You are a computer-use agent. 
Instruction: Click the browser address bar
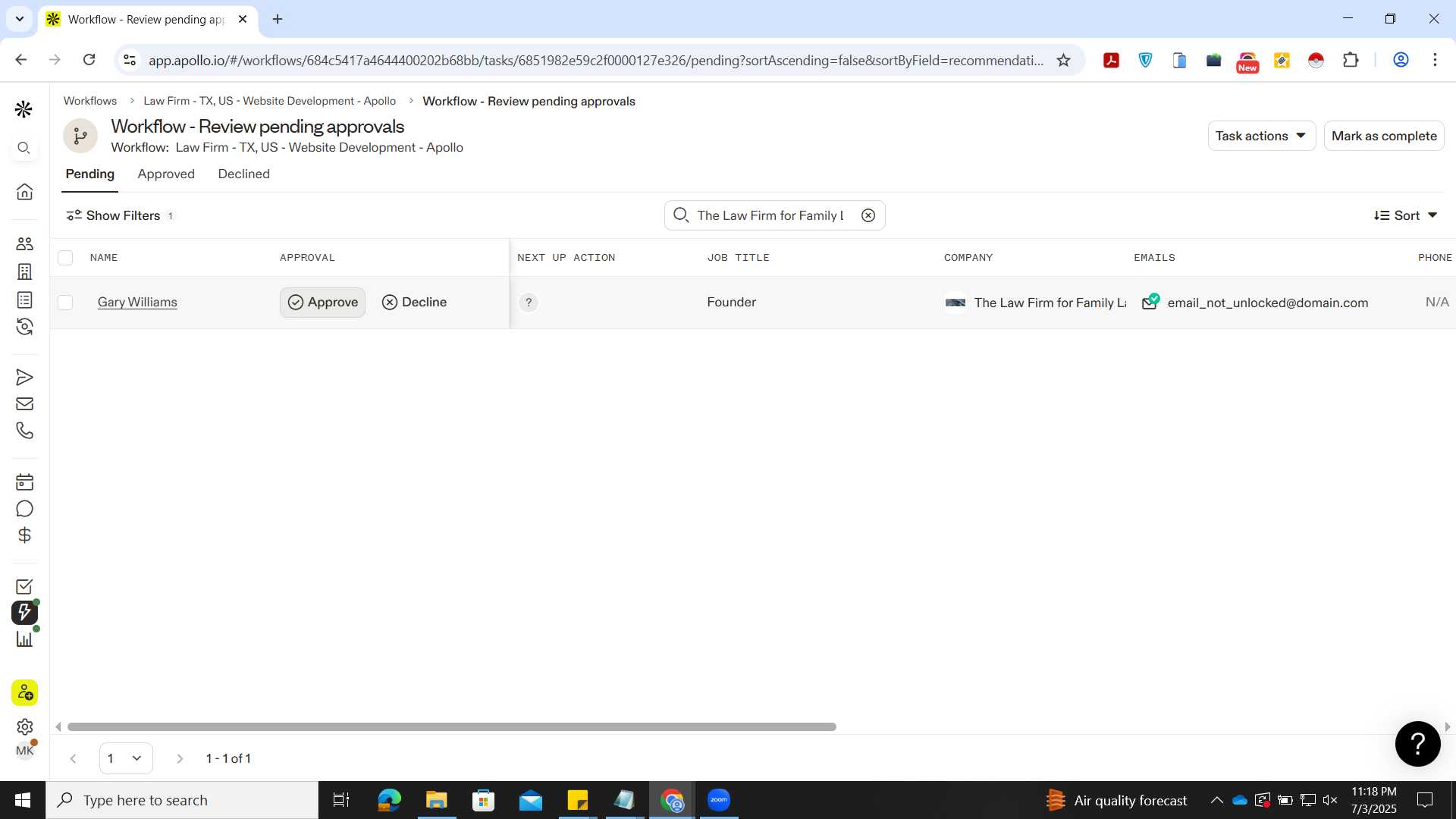pyautogui.click(x=595, y=60)
